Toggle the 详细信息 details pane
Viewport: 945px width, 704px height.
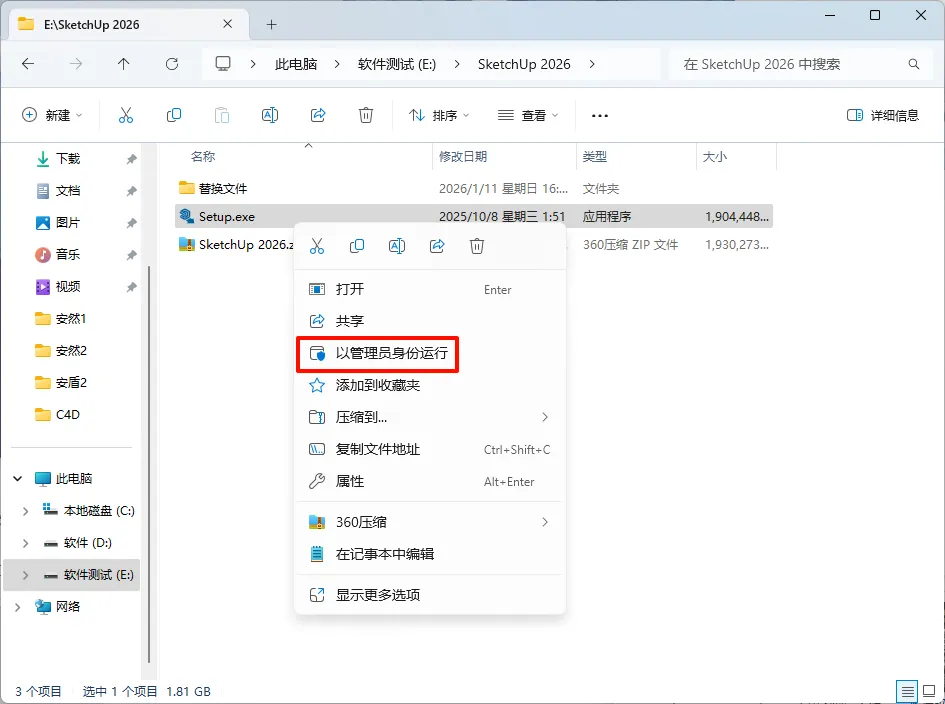tap(882, 115)
